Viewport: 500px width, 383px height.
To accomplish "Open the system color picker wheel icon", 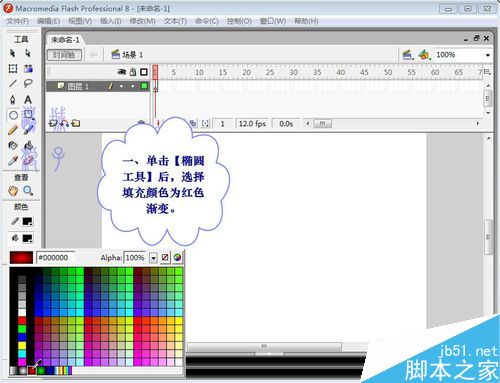I will pos(177,257).
